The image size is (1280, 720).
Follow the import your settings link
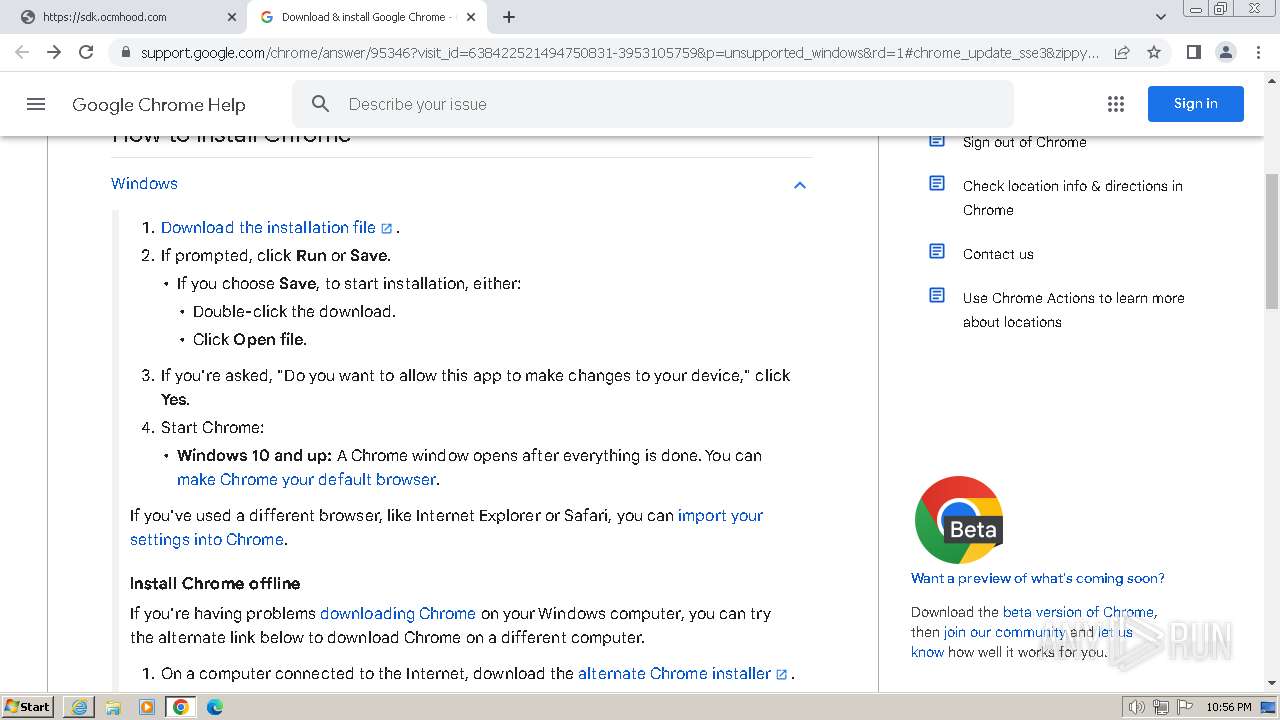pos(446,528)
